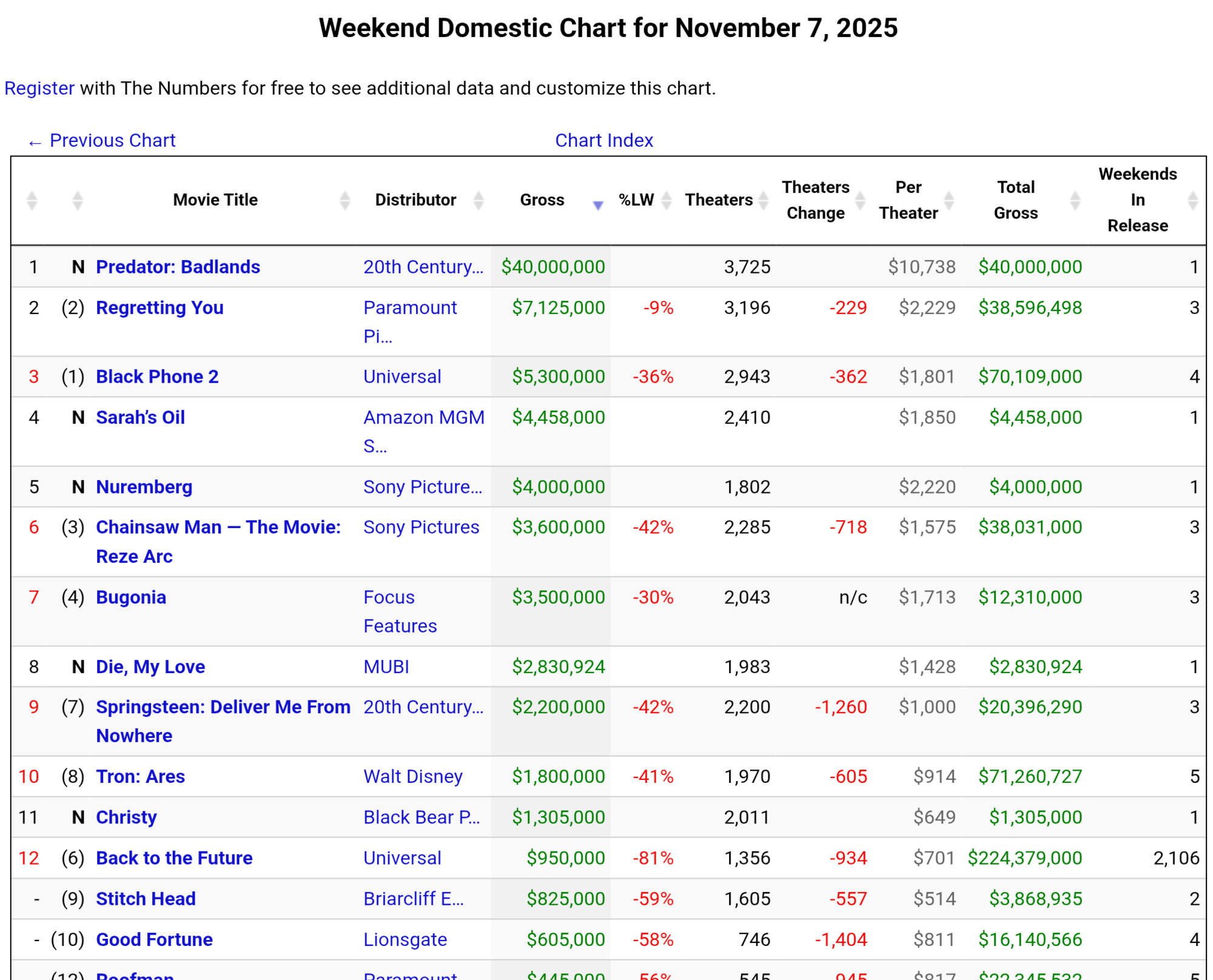Click sort arrows beside Theaters header
1213x980 pixels.
pyautogui.click(x=764, y=200)
